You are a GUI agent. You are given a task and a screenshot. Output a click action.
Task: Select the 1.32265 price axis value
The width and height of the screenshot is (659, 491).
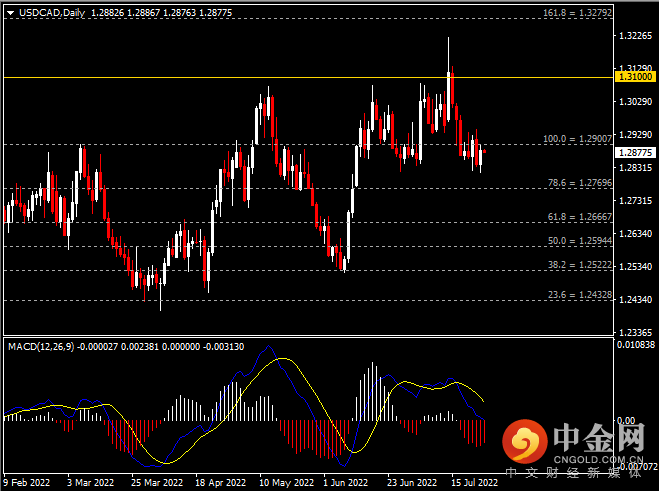[x=636, y=36]
